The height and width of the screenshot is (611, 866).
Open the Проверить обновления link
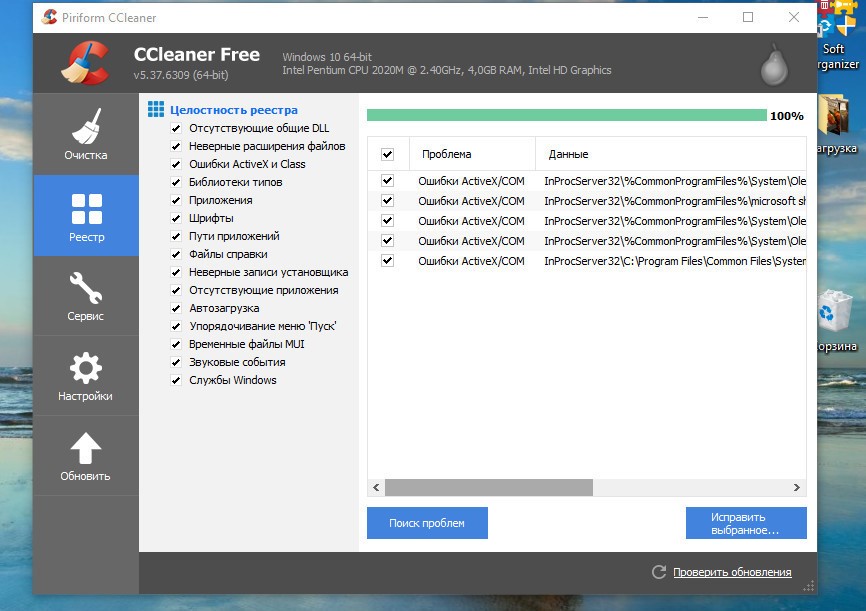pyautogui.click(x=731, y=572)
